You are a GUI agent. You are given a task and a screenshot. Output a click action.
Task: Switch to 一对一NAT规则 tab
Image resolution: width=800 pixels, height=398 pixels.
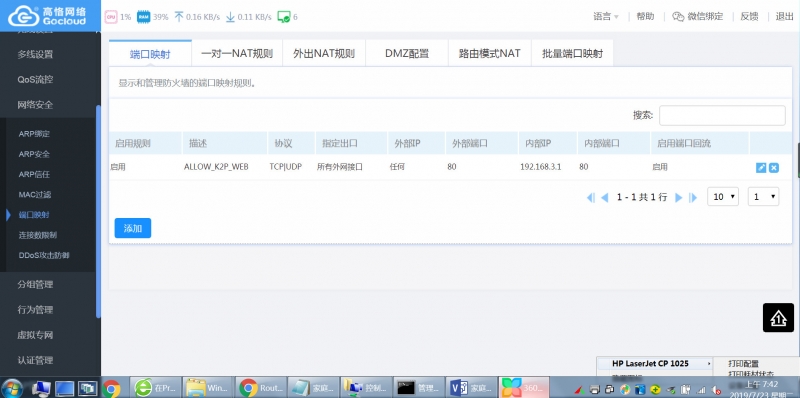(x=237, y=54)
